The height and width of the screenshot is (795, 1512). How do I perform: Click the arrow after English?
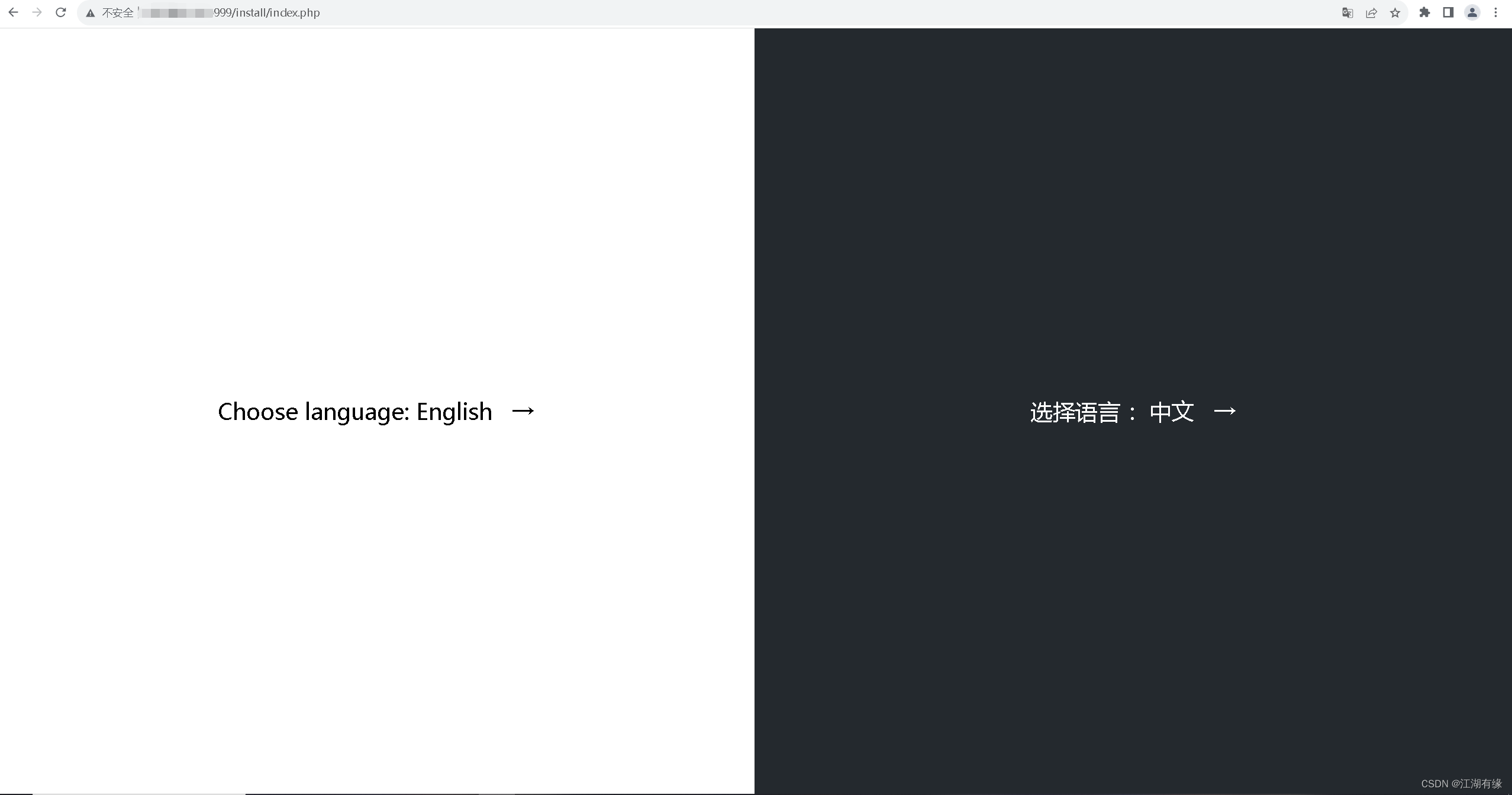pos(523,411)
